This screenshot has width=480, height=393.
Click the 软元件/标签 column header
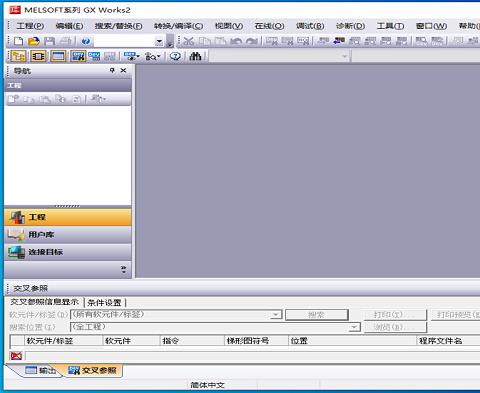pyautogui.click(x=64, y=341)
